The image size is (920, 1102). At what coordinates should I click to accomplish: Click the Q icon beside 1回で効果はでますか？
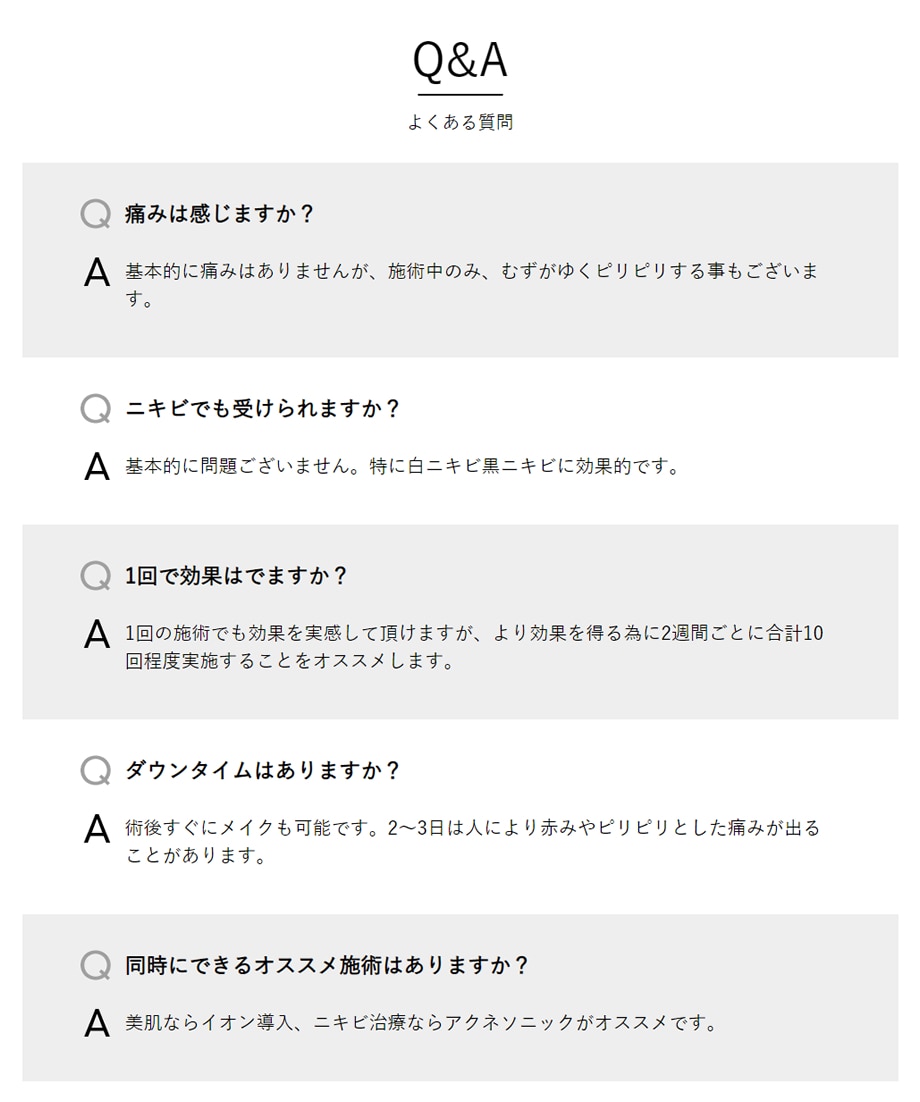pos(96,576)
